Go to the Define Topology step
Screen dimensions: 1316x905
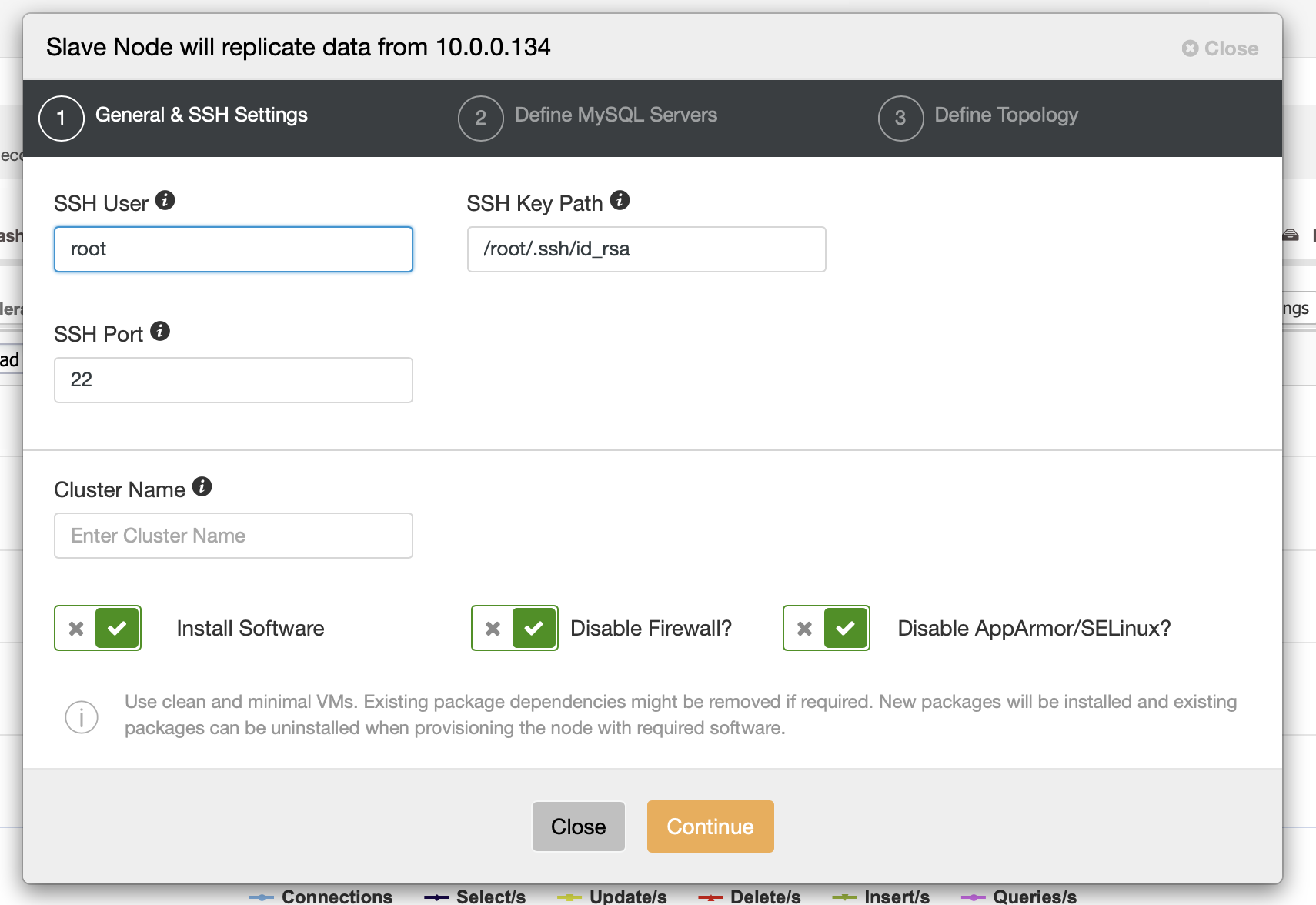point(1006,115)
